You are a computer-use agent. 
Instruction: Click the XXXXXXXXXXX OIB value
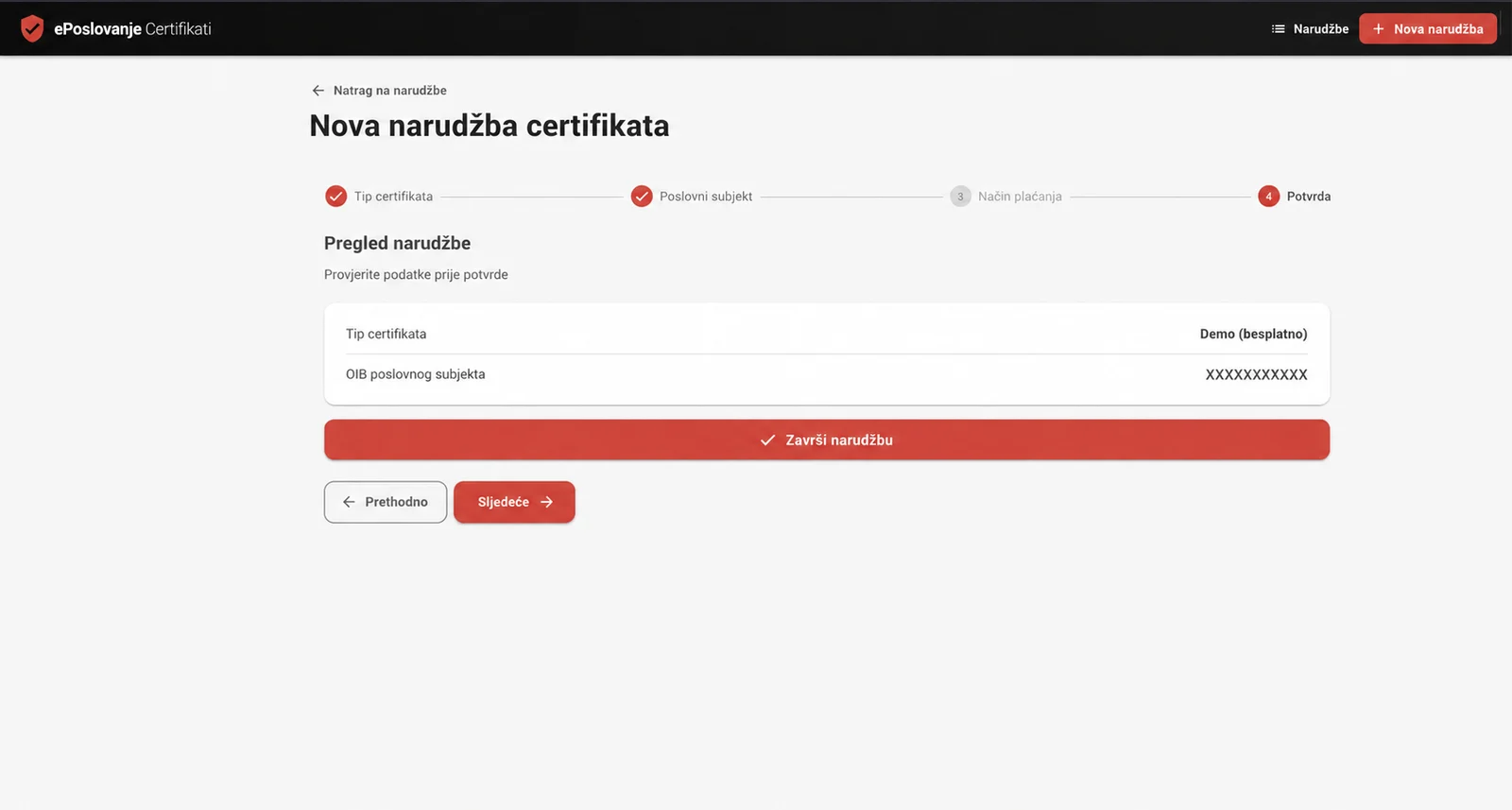[x=1256, y=374]
